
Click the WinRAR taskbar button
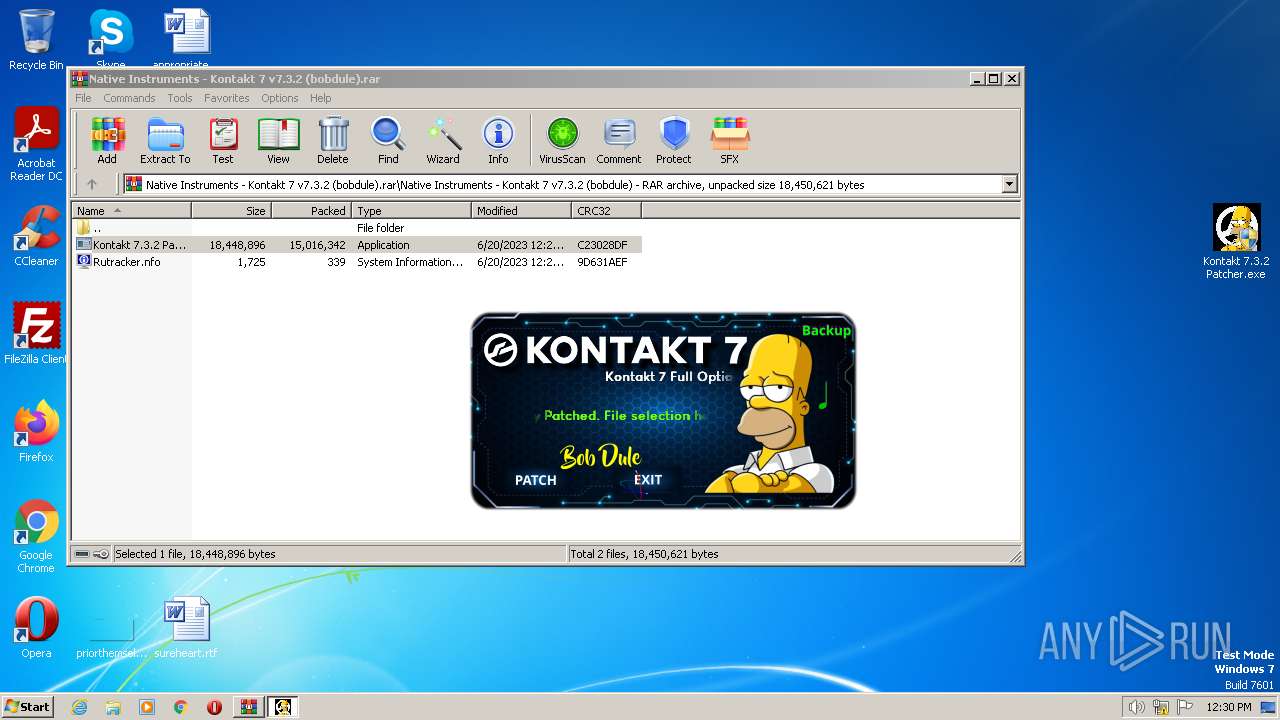[248, 707]
